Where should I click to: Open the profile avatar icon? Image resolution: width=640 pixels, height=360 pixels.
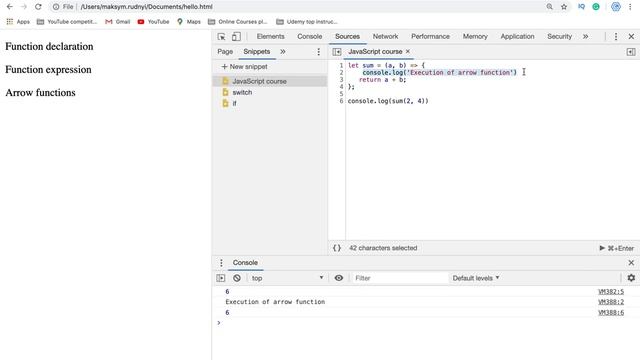coord(616,7)
